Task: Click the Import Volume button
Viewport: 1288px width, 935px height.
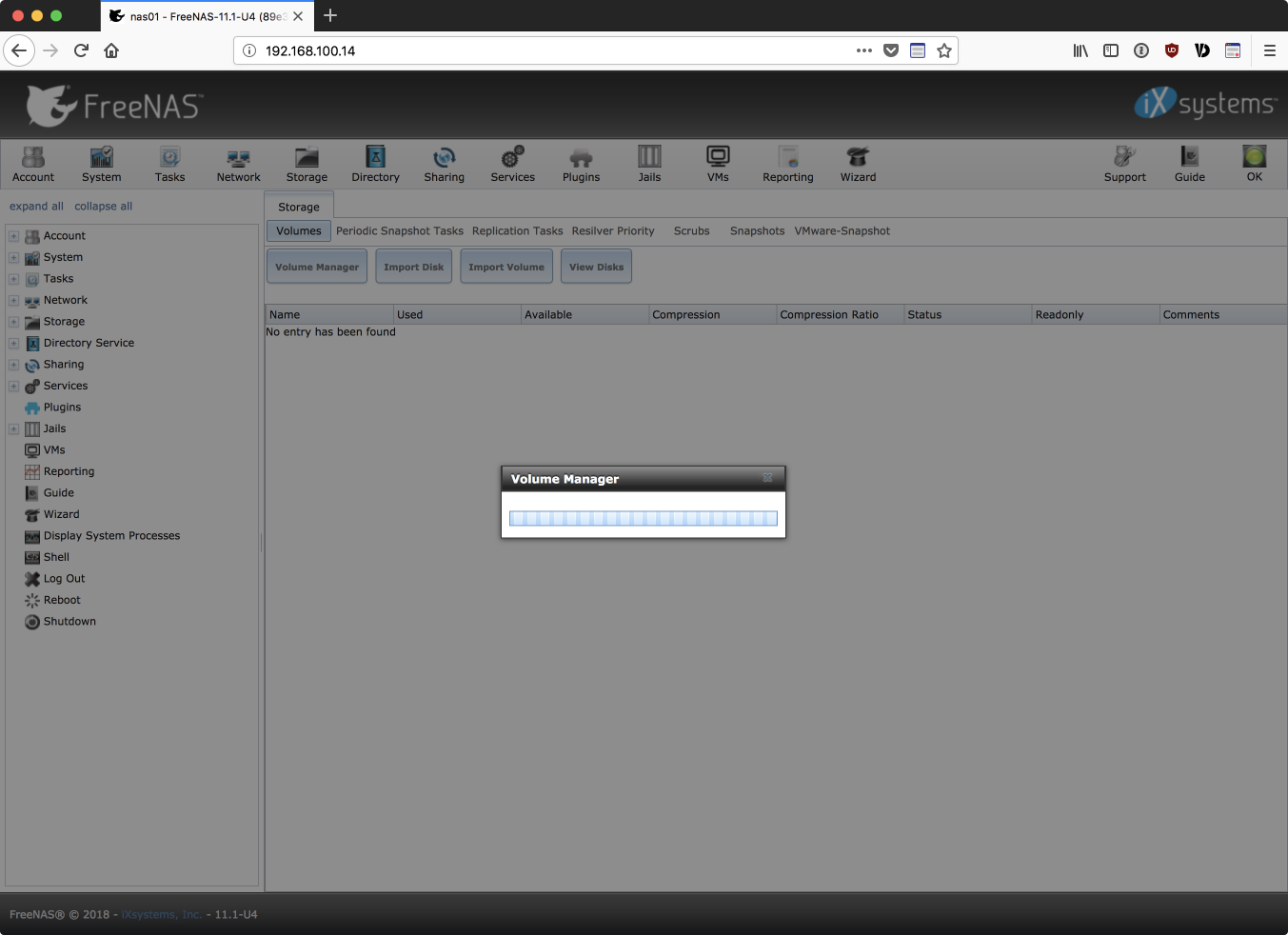Action: click(x=506, y=268)
